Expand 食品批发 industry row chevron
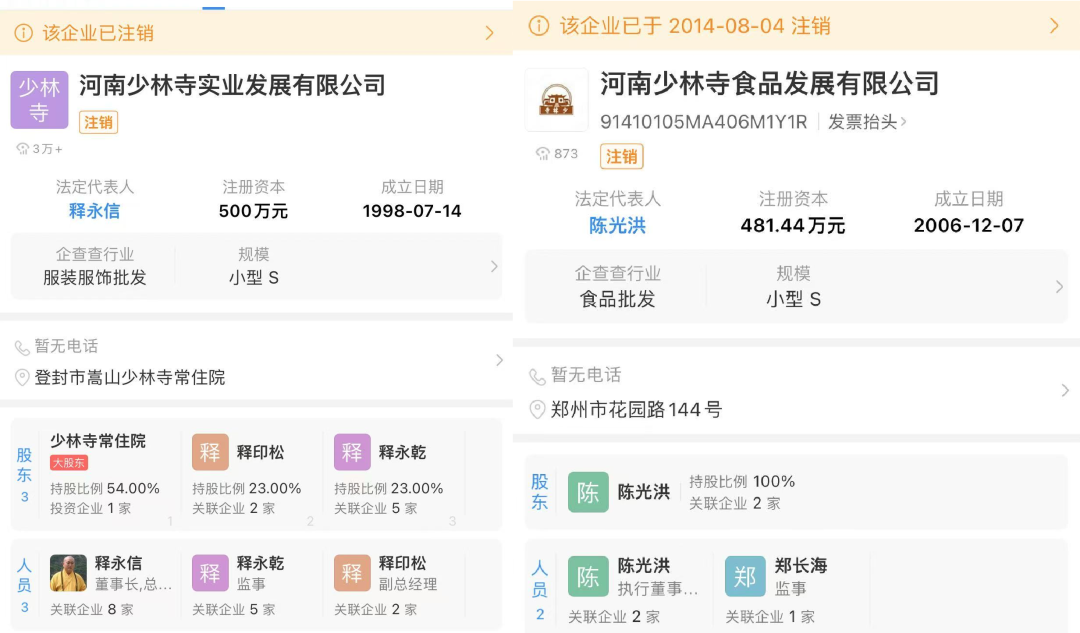The image size is (1080, 633). tap(1059, 287)
